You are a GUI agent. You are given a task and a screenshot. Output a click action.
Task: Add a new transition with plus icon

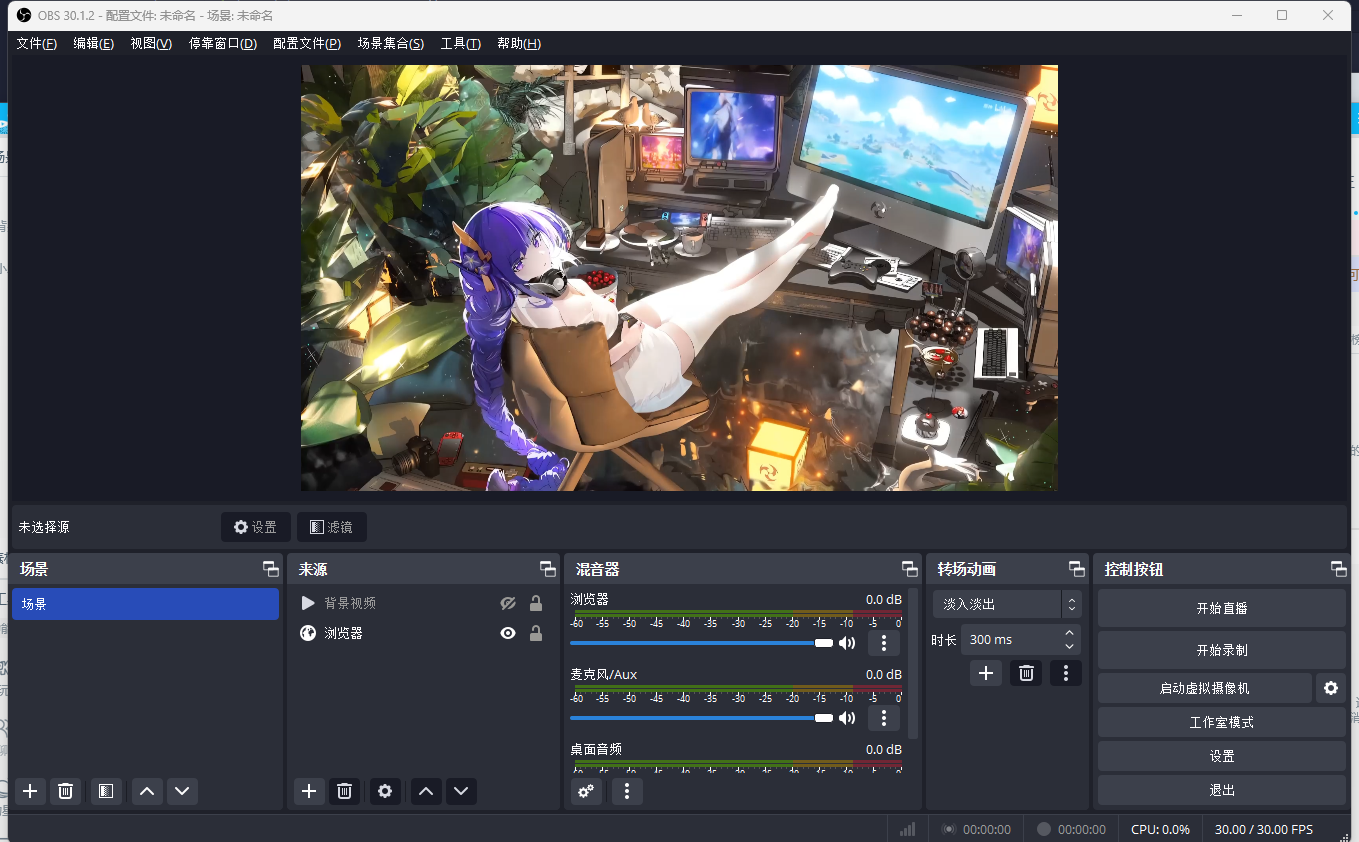(986, 673)
